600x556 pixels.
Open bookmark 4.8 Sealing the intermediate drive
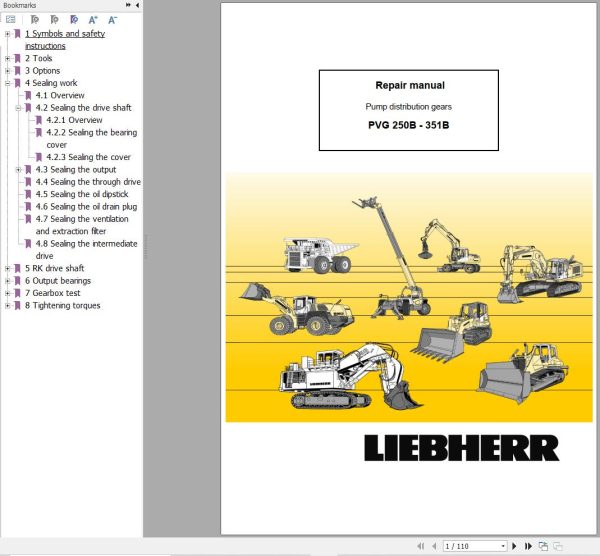click(x=86, y=250)
